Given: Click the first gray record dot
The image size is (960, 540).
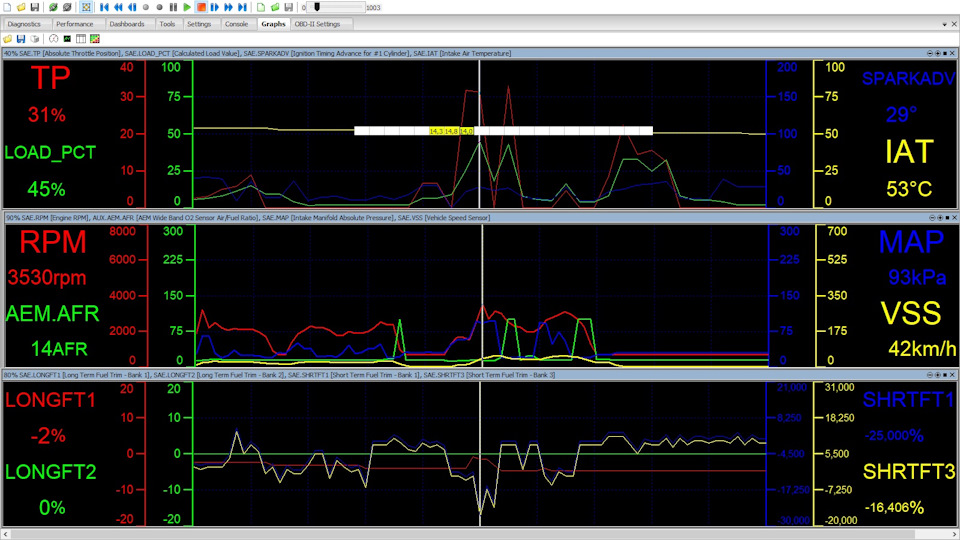Looking at the screenshot, I should coord(146,7).
